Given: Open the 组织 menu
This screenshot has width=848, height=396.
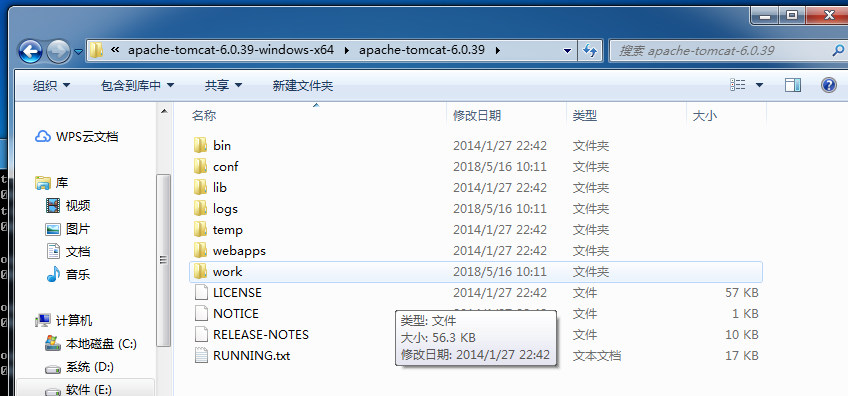Looking at the screenshot, I should (x=51, y=85).
